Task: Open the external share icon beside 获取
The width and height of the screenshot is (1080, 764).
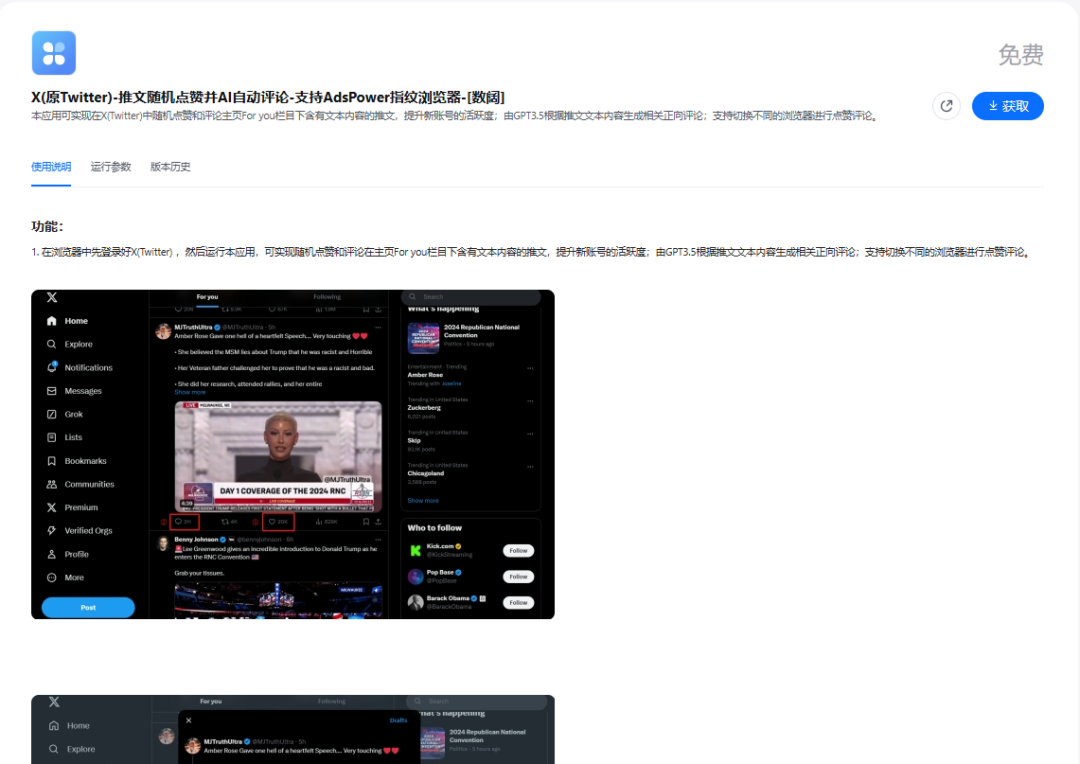Action: pyautogui.click(x=947, y=106)
